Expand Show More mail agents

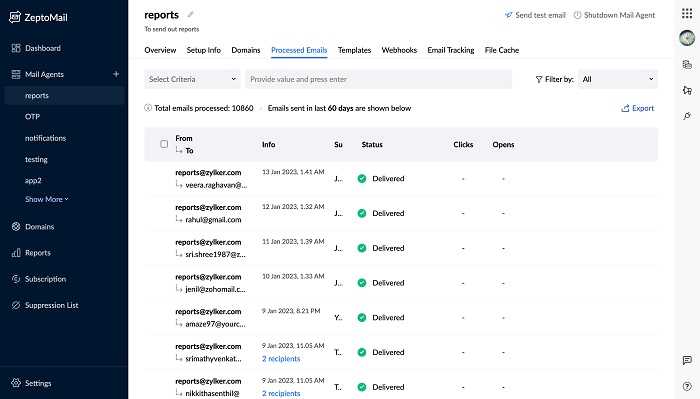46,200
